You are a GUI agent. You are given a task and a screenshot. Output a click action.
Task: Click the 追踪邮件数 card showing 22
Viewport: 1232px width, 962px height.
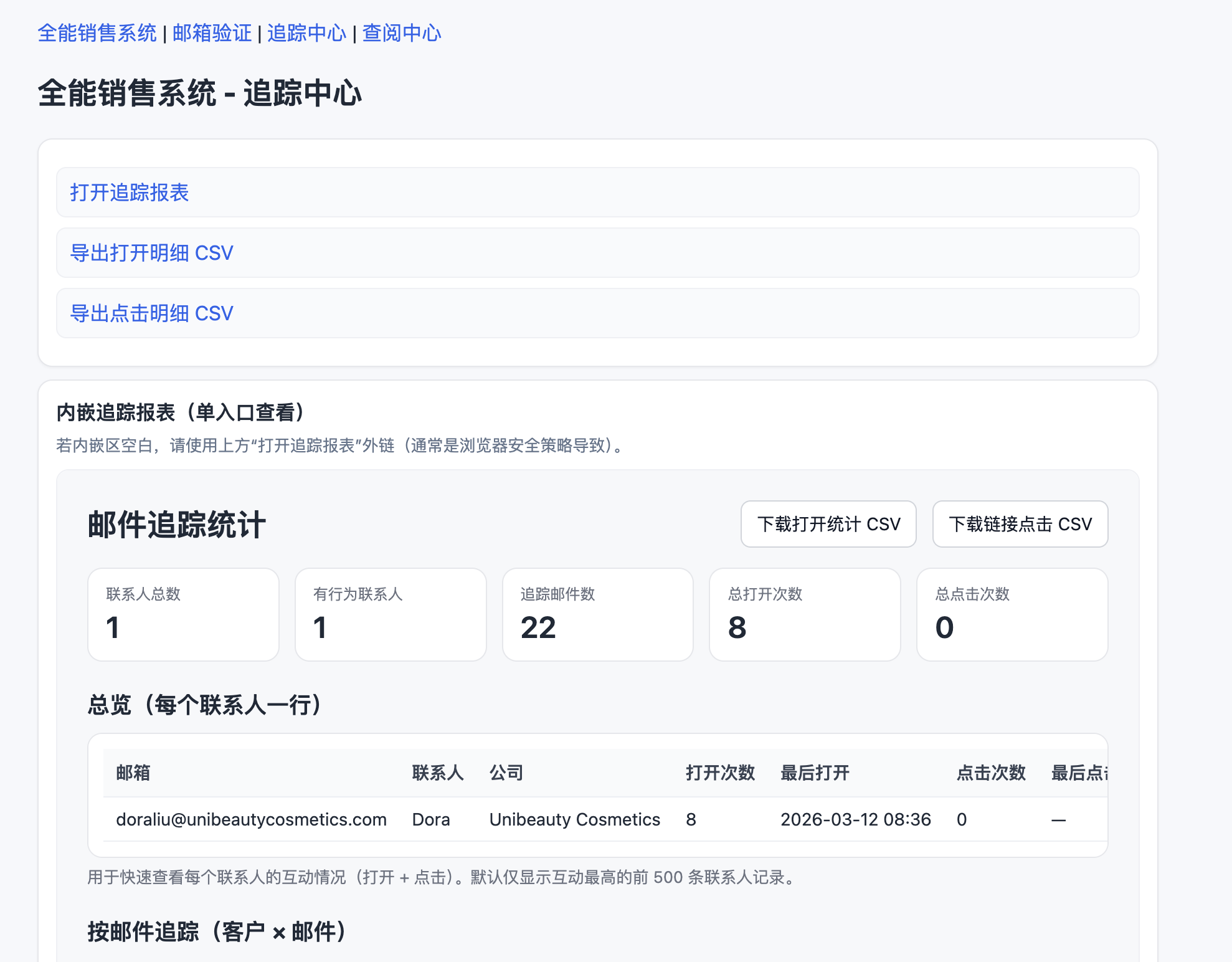[597, 614]
